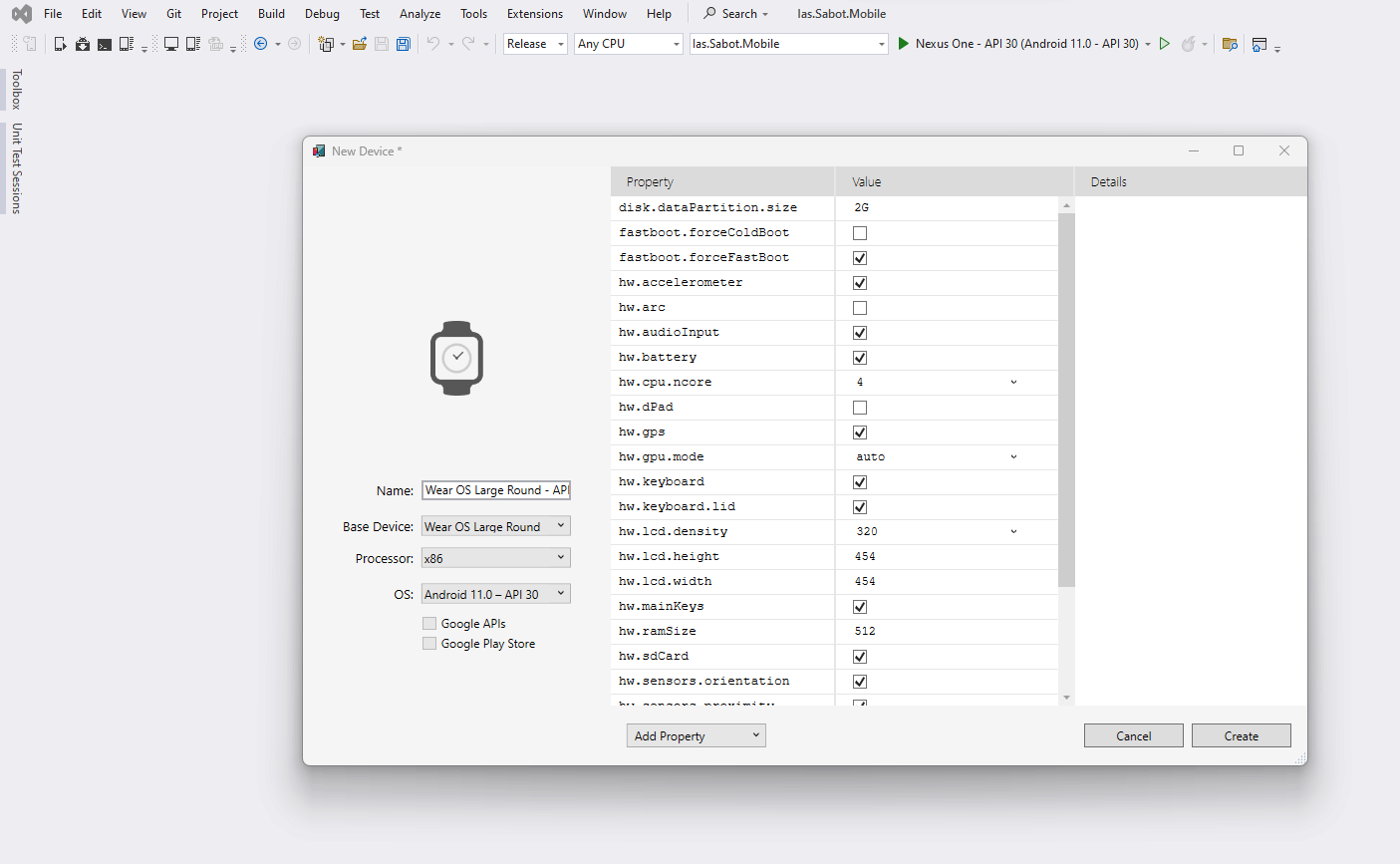
Task: Open the Processor x86 dropdown
Action: [x=496, y=558]
